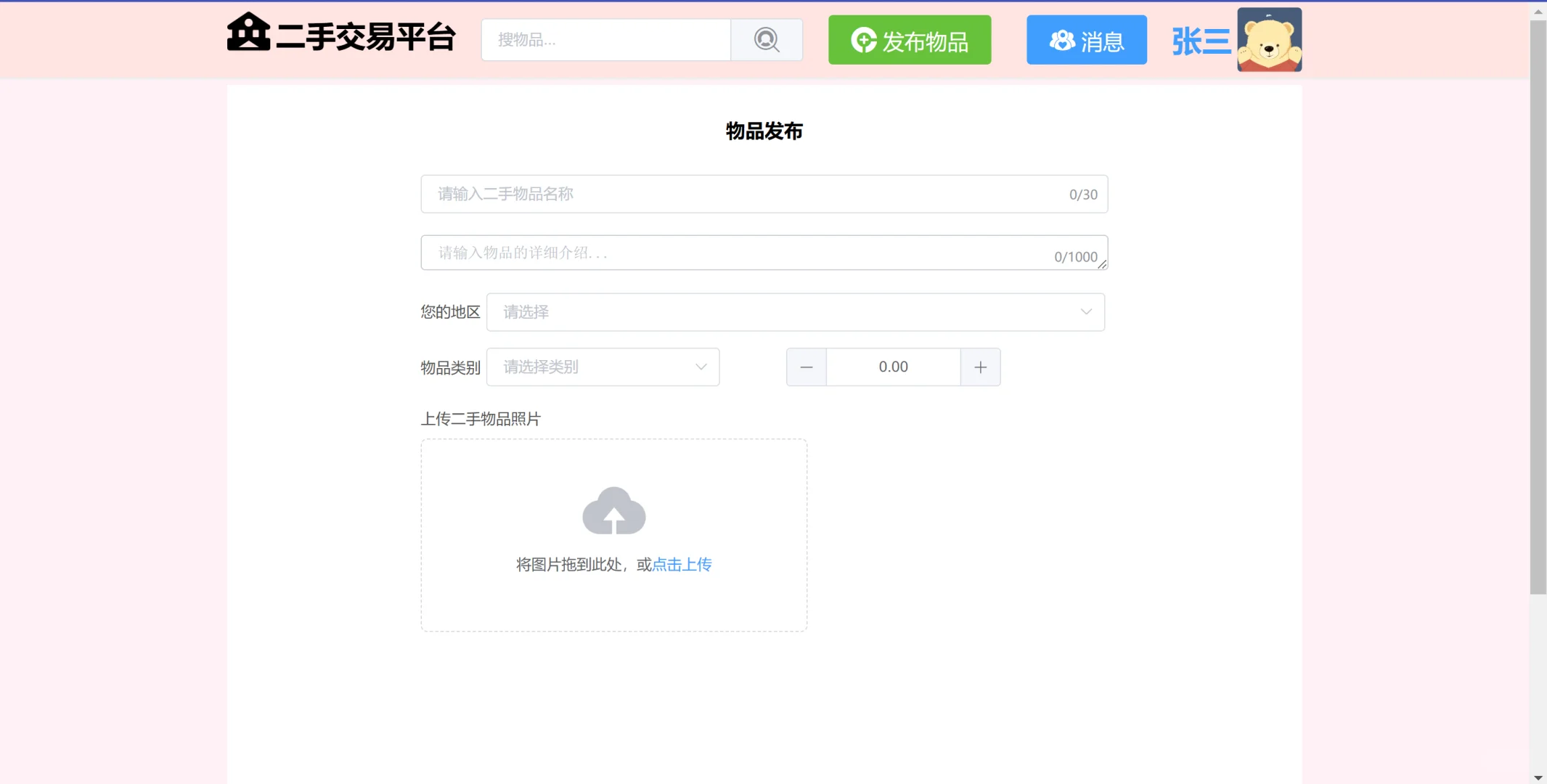Focus the item description textarea

coord(726,252)
